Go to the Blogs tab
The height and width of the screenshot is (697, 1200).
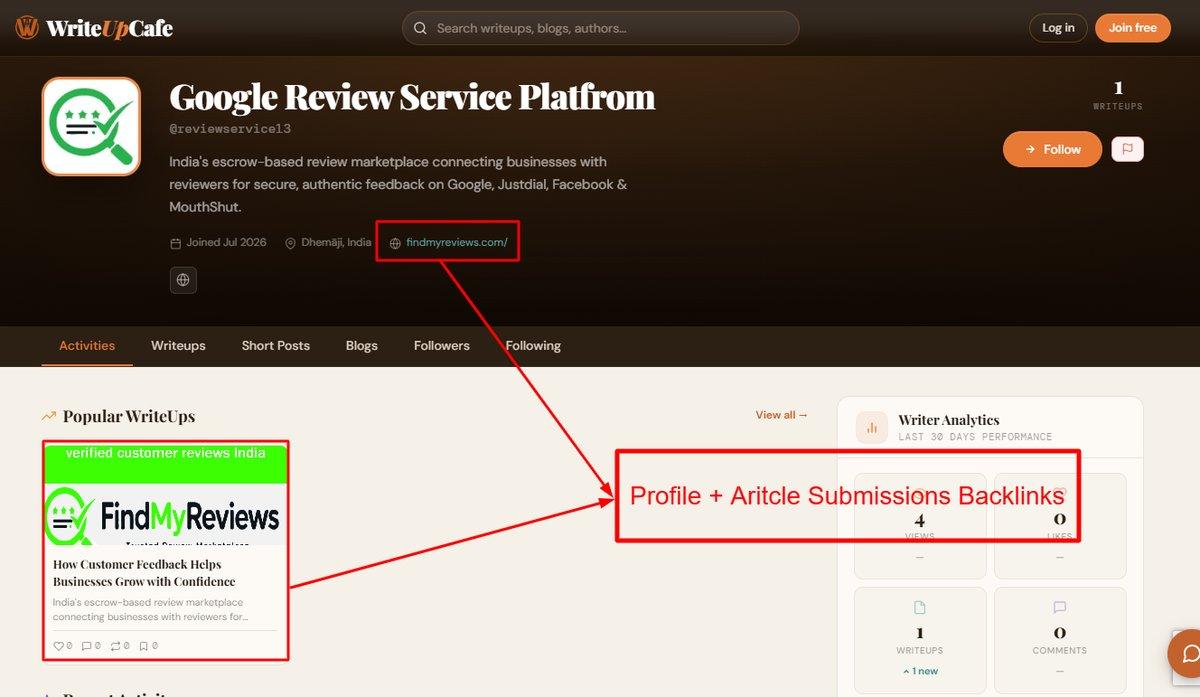click(362, 346)
